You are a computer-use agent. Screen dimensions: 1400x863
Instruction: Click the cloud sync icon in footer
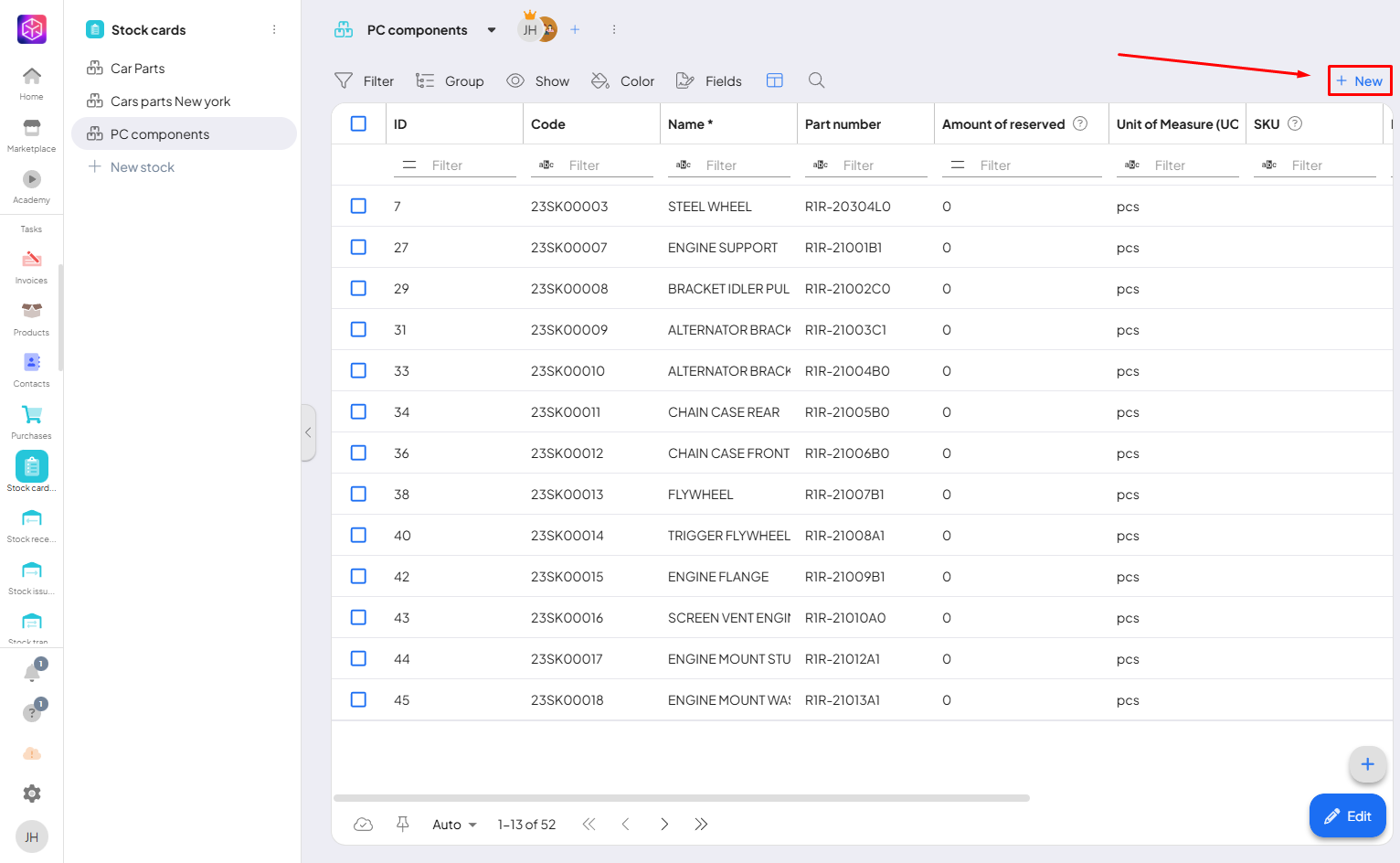tap(363, 824)
